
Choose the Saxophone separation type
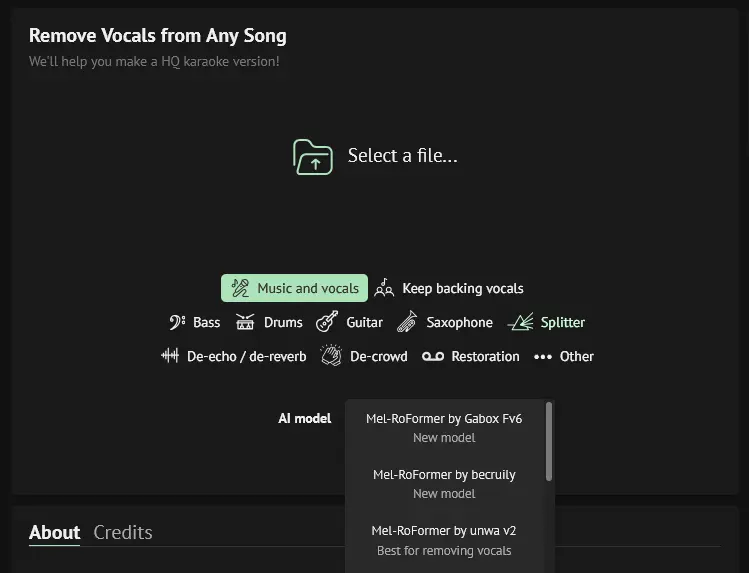445,322
